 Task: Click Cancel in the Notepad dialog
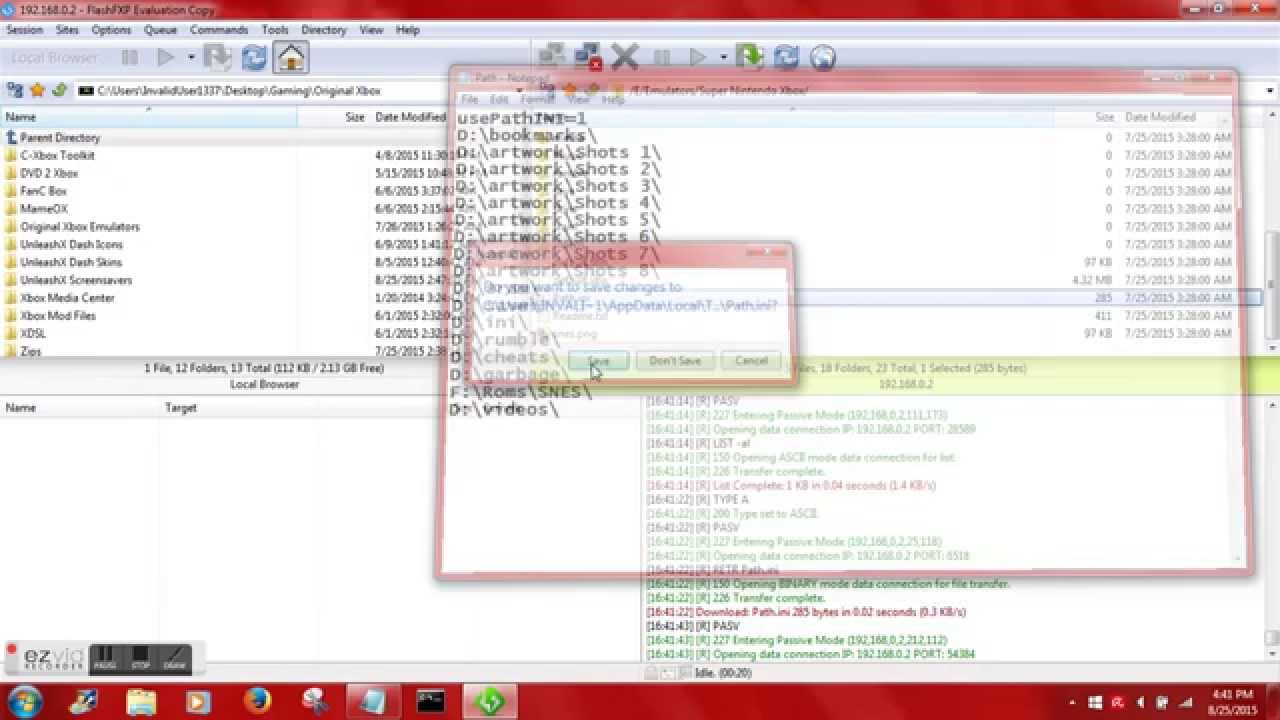pyautogui.click(x=751, y=361)
